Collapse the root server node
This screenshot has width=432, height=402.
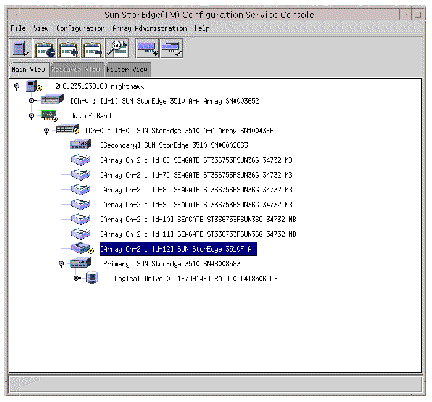17,87
